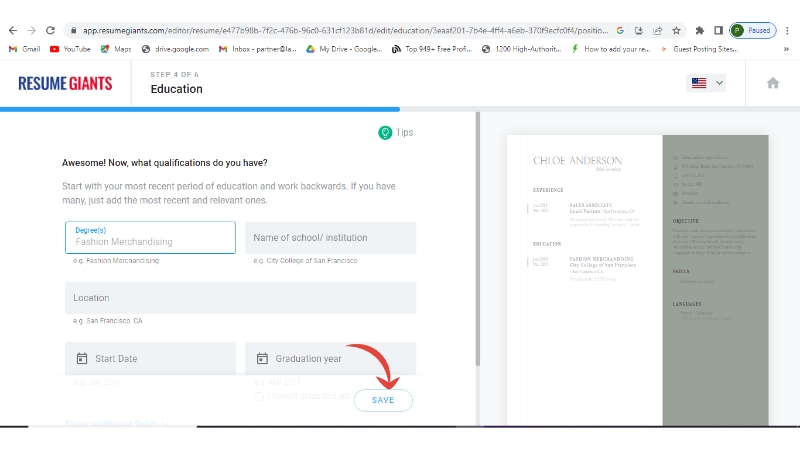The image size is (800, 449).
Task: Click the Start Date calendar icon
Action: tap(82, 358)
